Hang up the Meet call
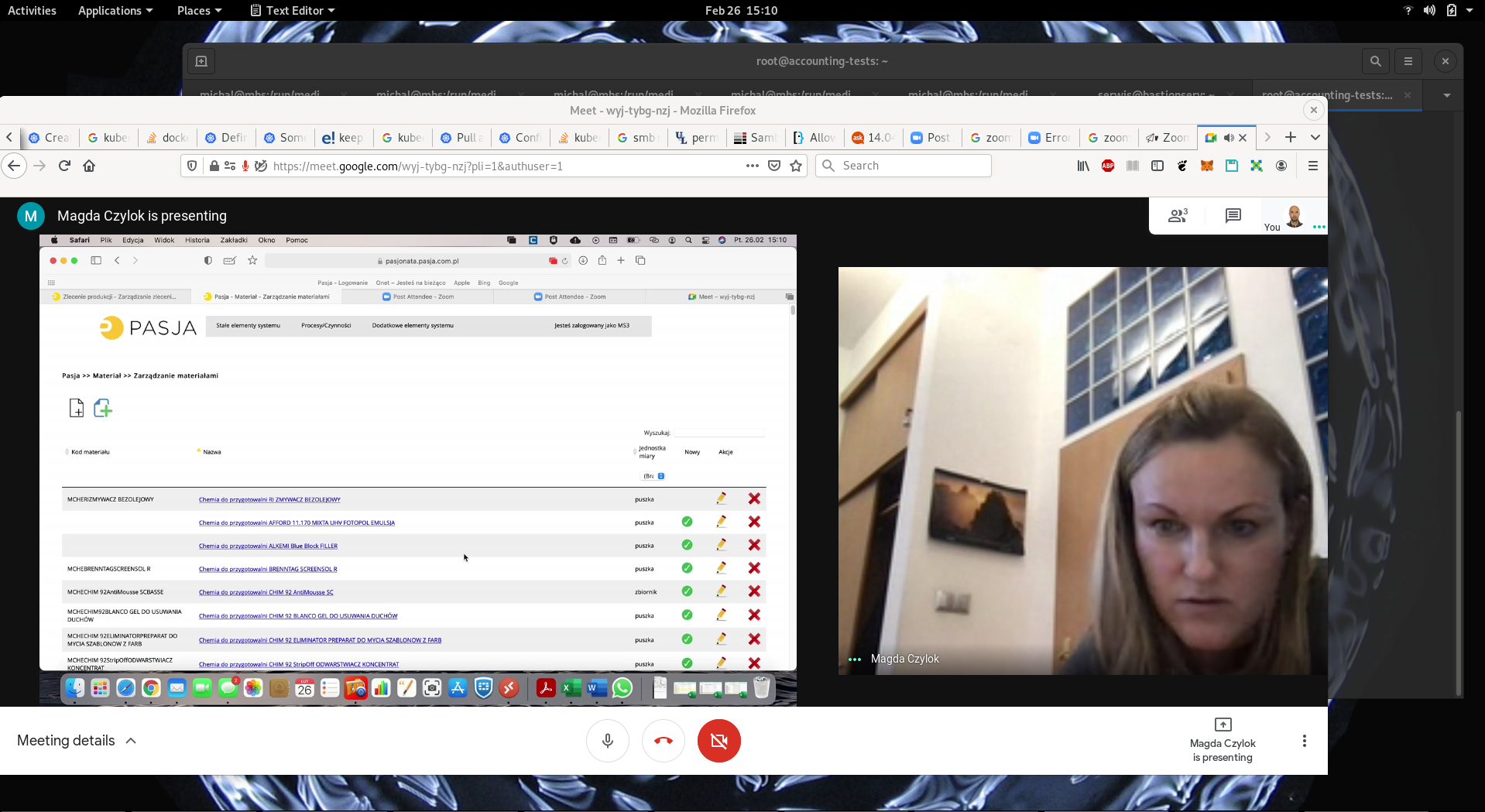This screenshot has height=812, width=1485. pos(664,741)
